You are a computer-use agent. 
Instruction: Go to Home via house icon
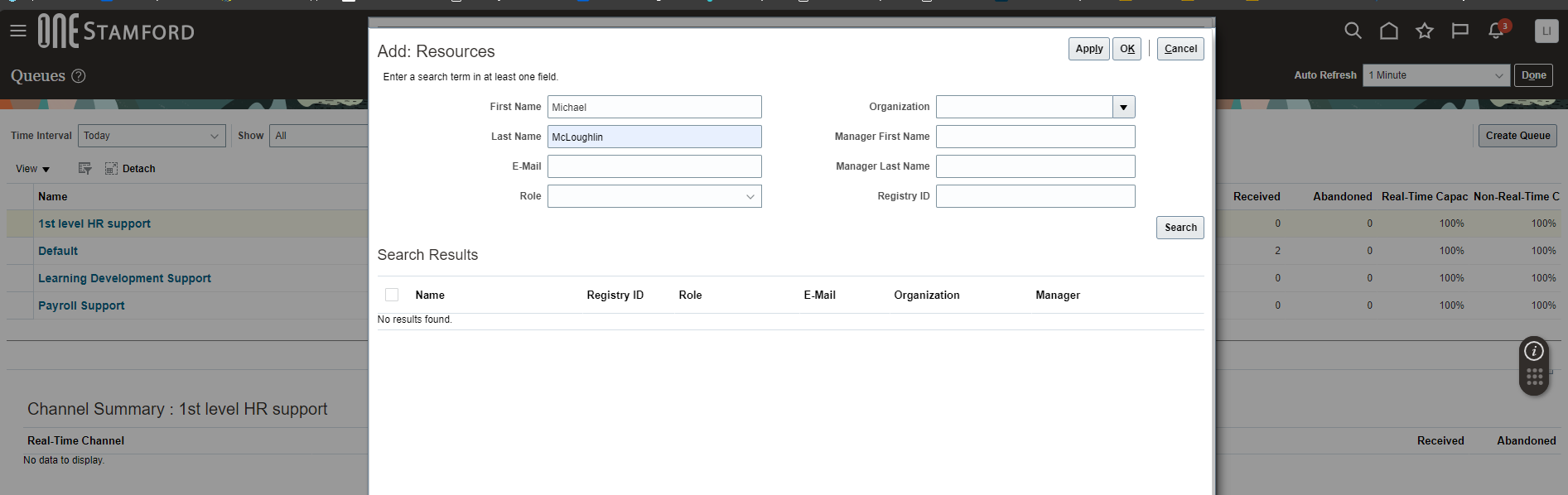[1389, 31]
